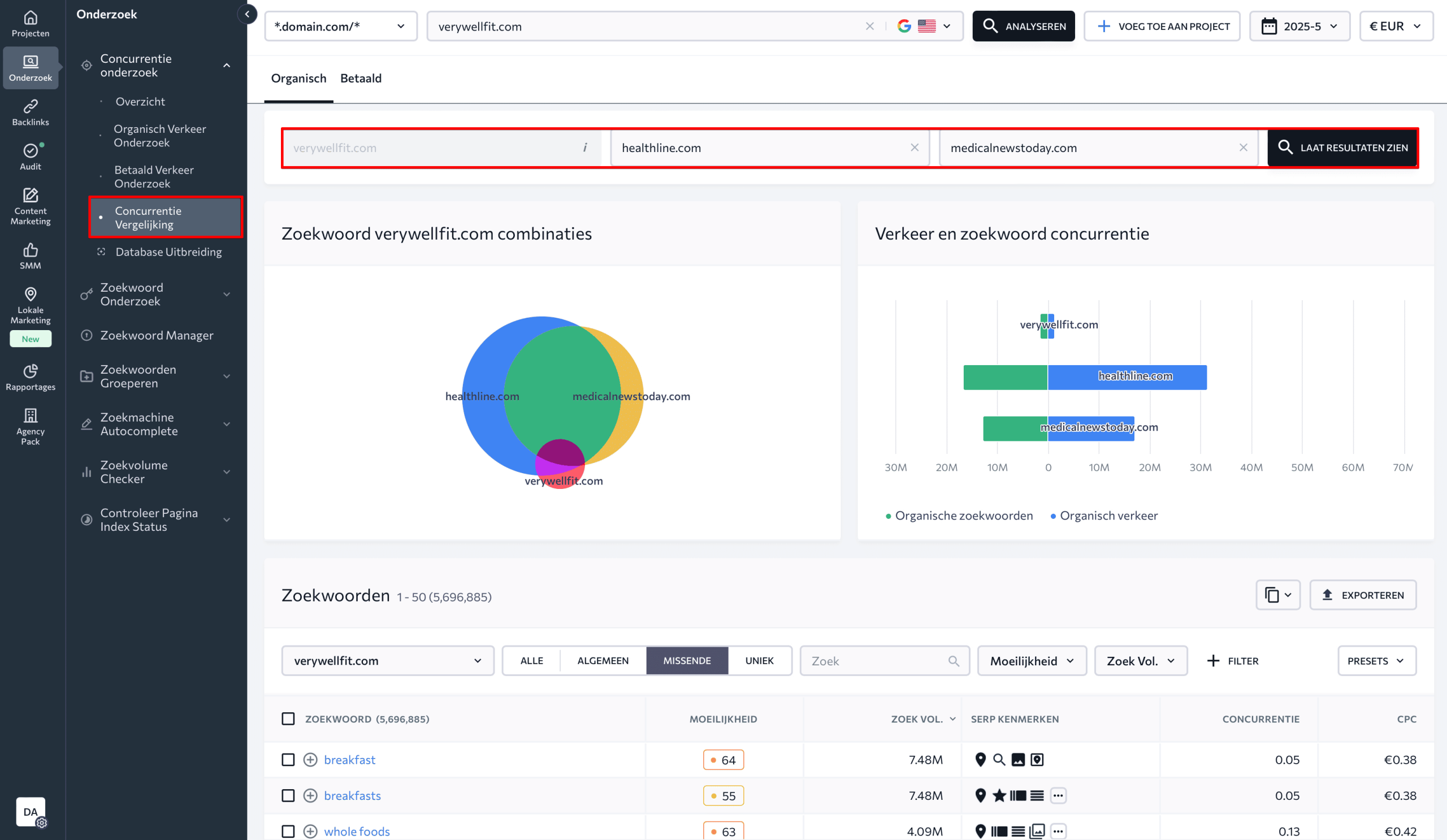Image resolution: width=1447 pixels, height=840 pixels.
Task: Open Organisch Verkeer Onderzoek
Action: (159, 136)
